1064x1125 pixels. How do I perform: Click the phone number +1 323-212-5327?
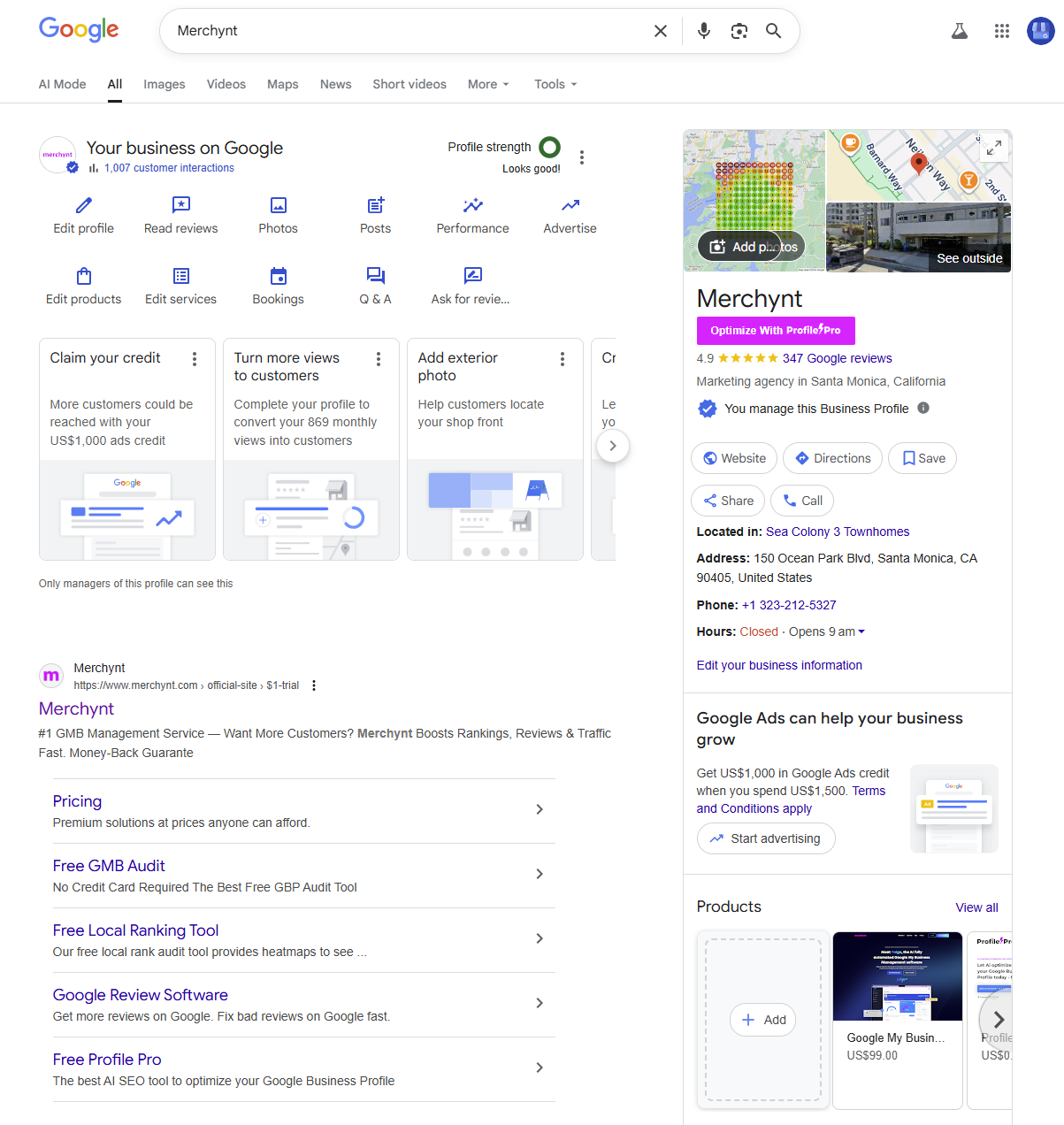coord(789,605)
